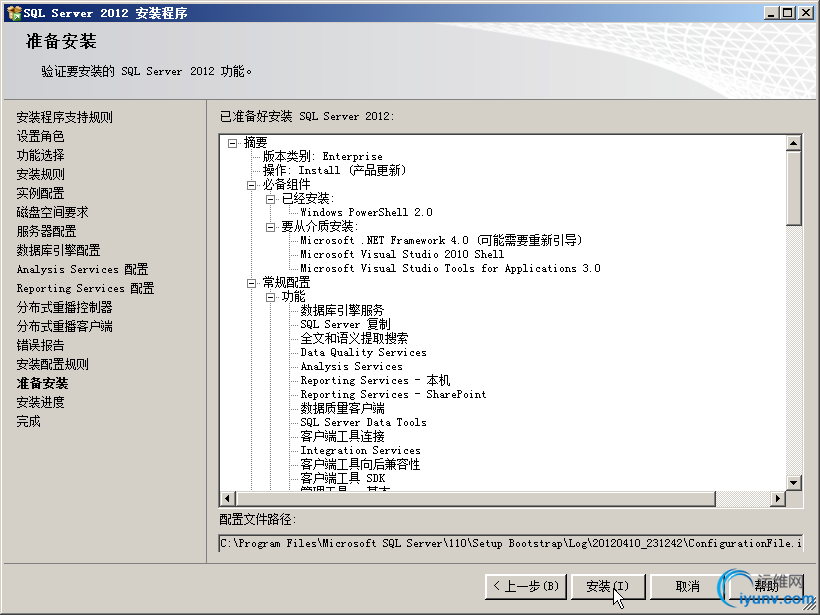The height and width of the screenshot is (615, 820).
Task: Select Visual Studio Tools for Applications 3.0
Action: pyautogui.click(x=450, y=269)
